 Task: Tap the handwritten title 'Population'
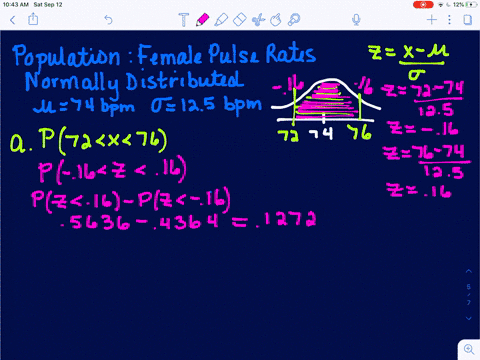click(x=66, y=56)
